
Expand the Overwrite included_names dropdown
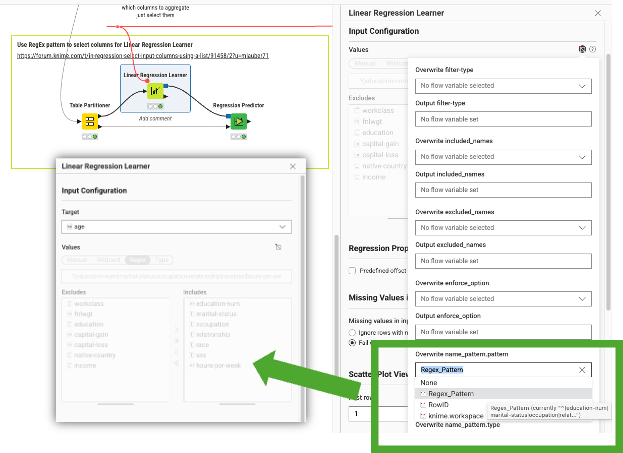pos(504,157)
